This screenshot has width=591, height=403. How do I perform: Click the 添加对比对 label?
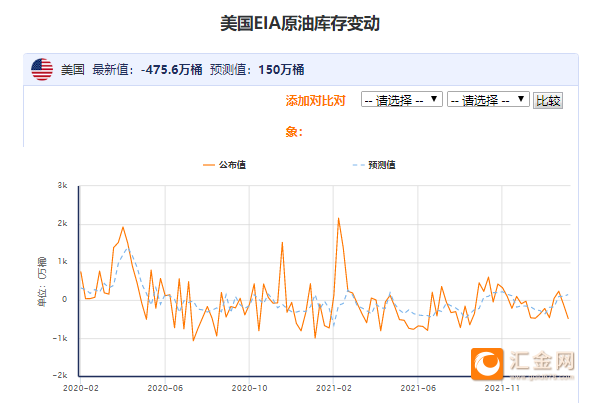click(x=315, y=101)
